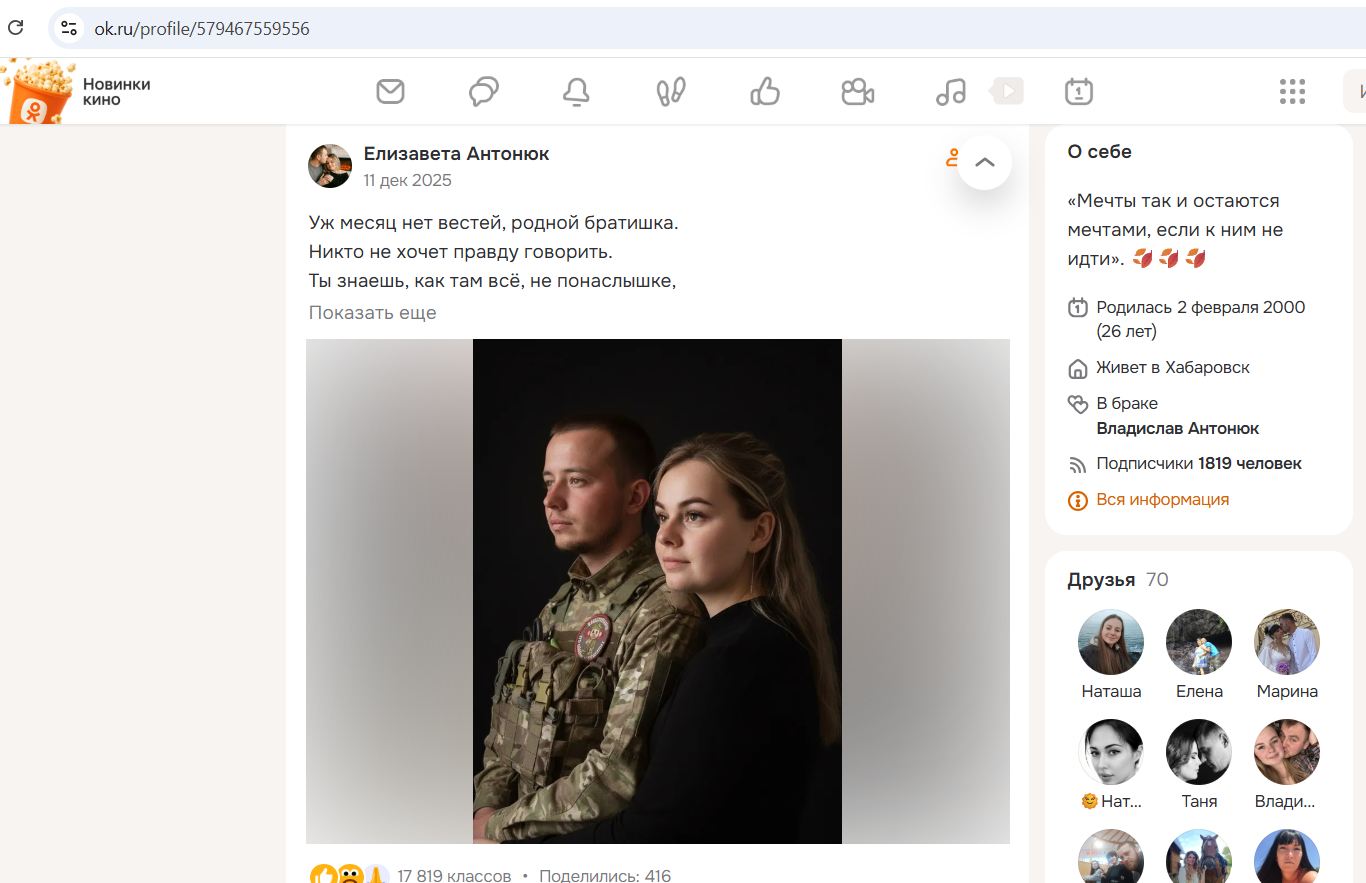The width and height of the screenshot is (1366, 883).
Task: Click the birthday icon beside Родилась
Action: click(1078, 308)
